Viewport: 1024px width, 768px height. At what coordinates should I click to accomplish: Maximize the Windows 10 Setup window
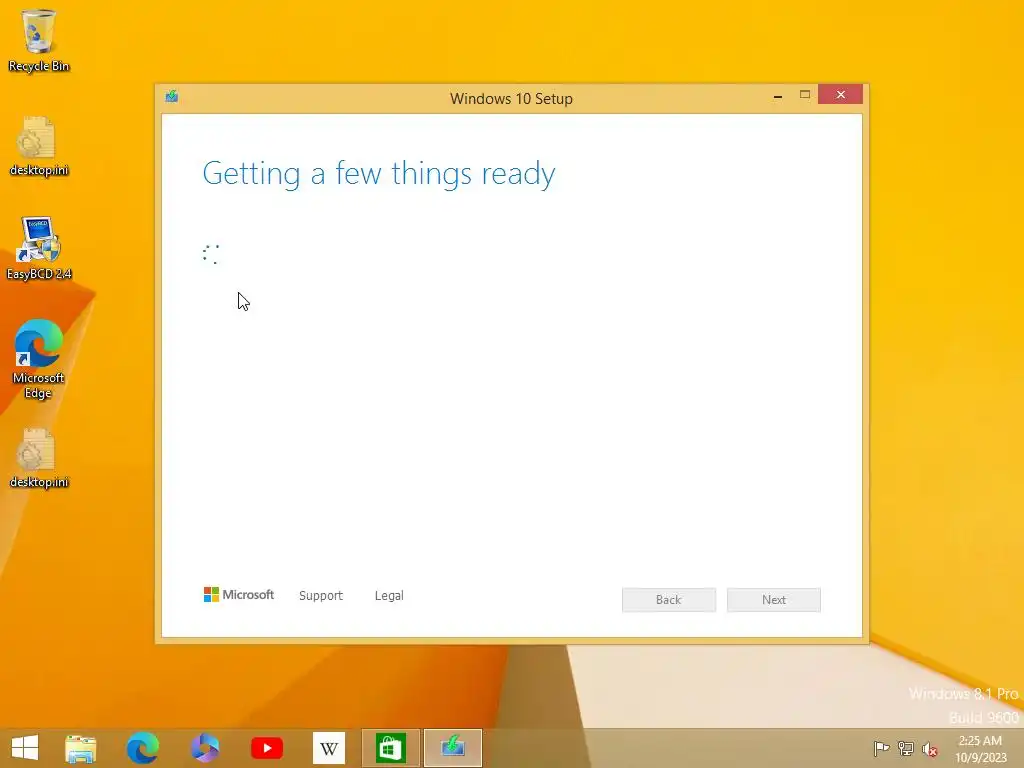click(x=805, y=95)
